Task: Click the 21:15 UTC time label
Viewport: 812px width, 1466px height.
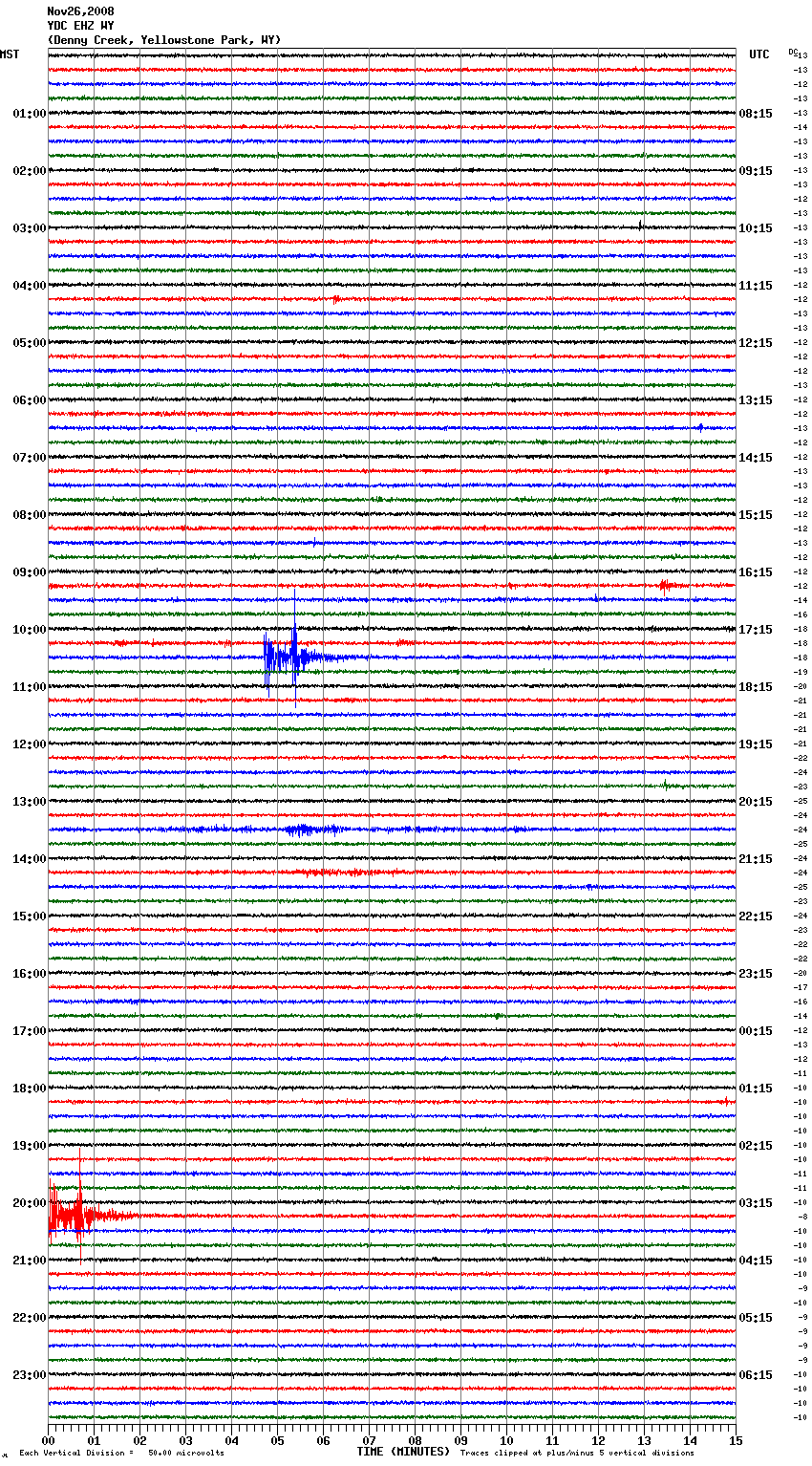Action: pos(756,859)
